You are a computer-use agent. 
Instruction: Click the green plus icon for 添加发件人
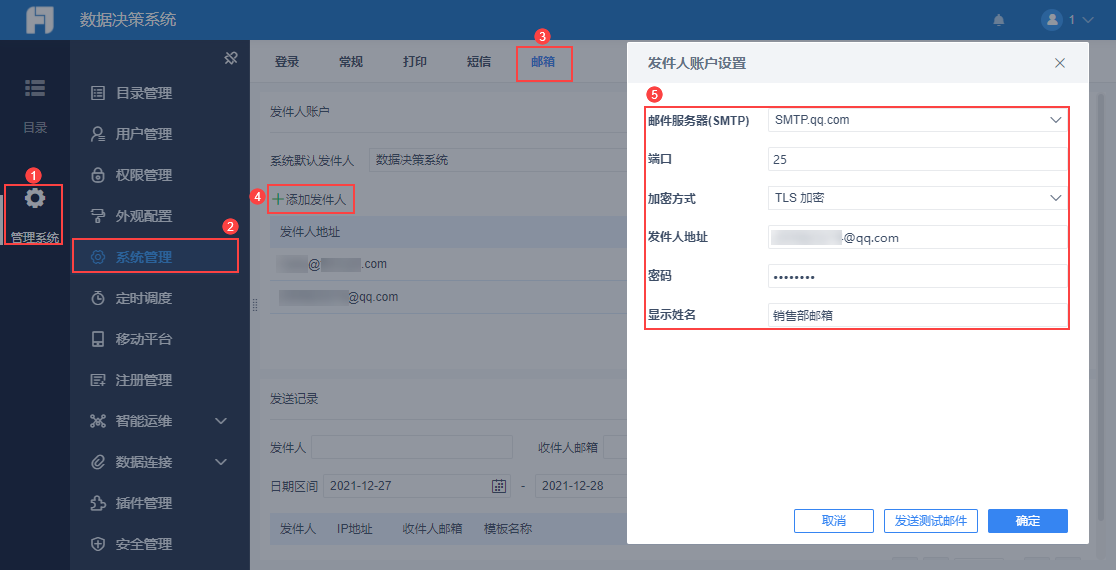point(278,200)
